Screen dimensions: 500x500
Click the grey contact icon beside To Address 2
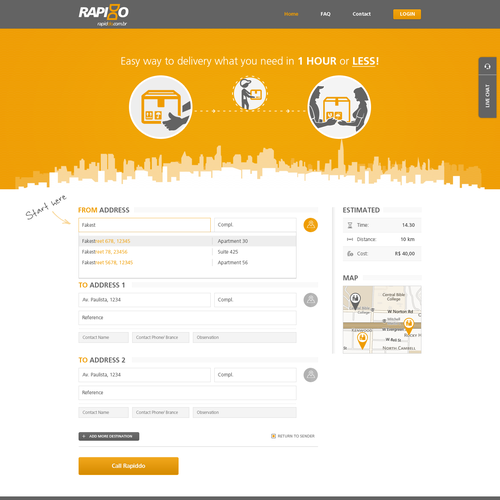tap(310, 375)
